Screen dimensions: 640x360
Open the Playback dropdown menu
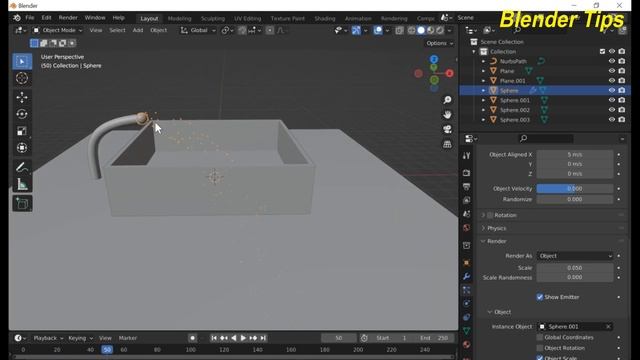click(48, 338)
